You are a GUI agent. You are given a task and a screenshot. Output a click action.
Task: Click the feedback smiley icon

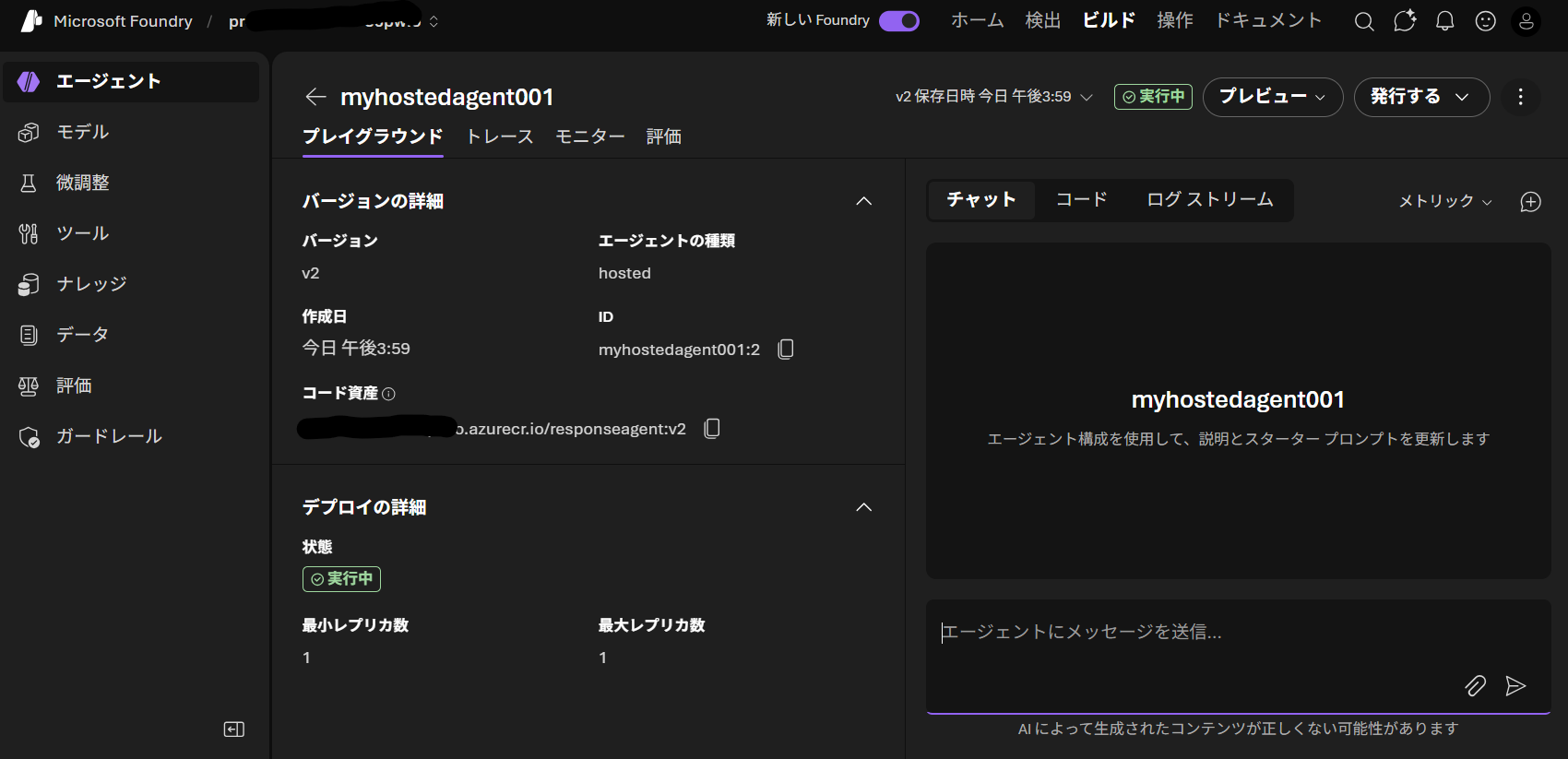[1486, 21]
